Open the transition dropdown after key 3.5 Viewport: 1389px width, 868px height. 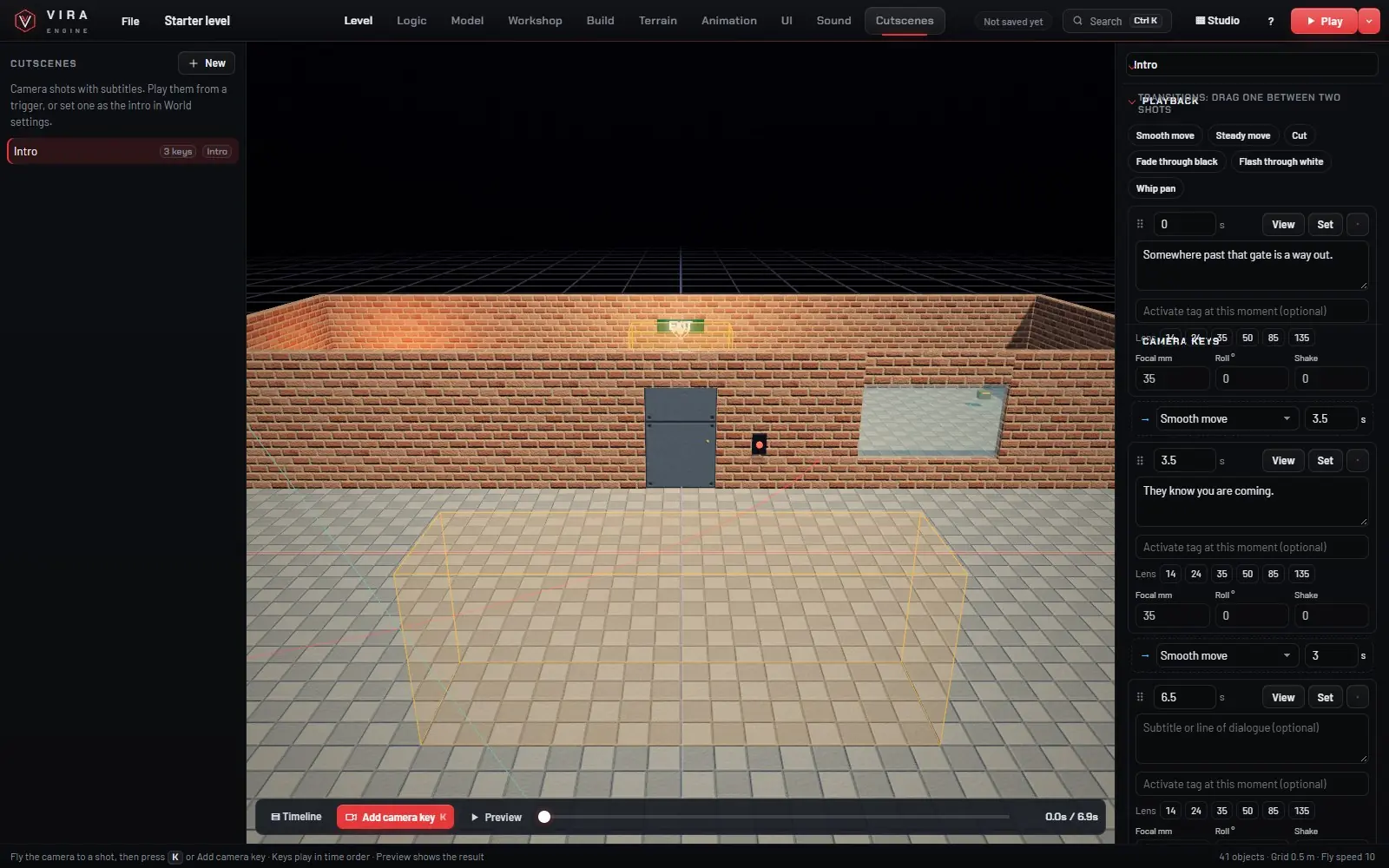pos(1225,655)
